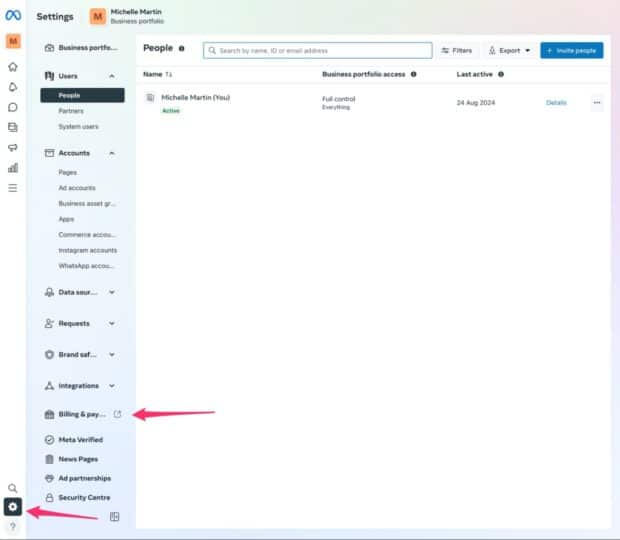Select Partners in sidebar
The image size is (620, 540).
(71, 111)
